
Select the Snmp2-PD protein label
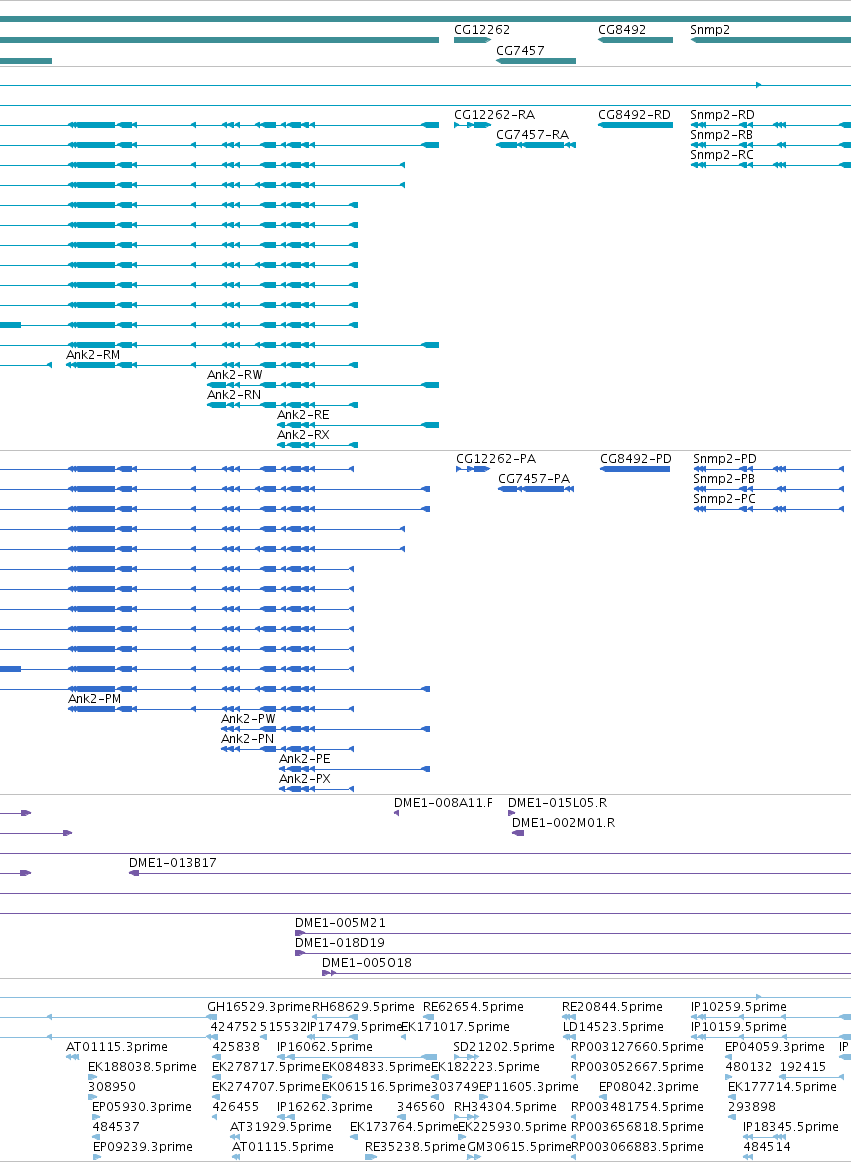click(725, 459)
